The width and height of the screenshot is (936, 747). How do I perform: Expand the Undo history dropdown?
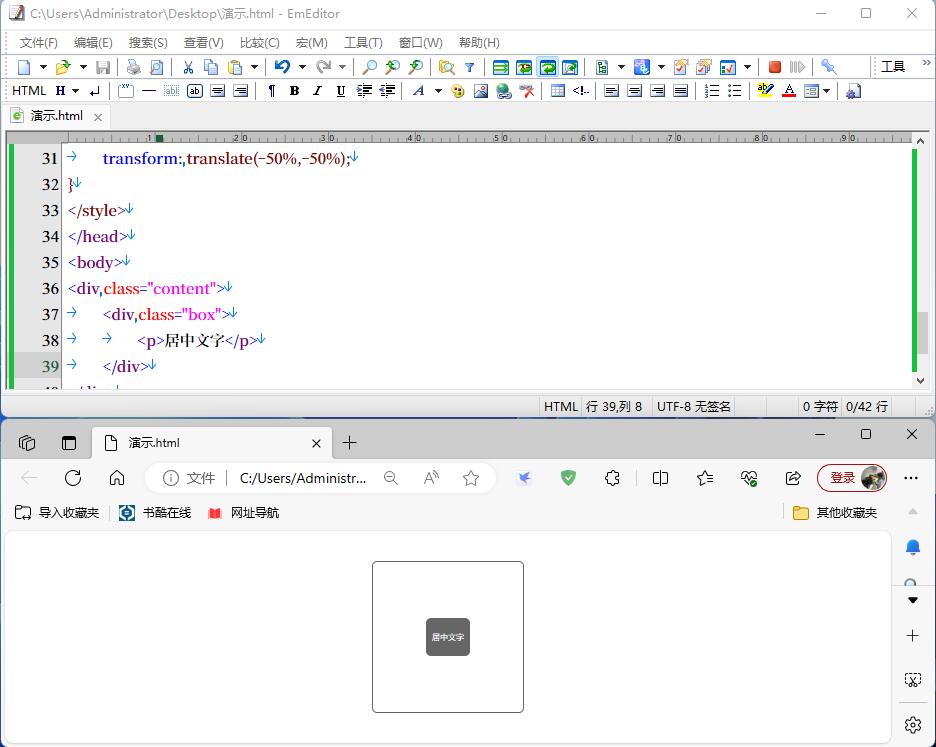click(x=302, y=67)
